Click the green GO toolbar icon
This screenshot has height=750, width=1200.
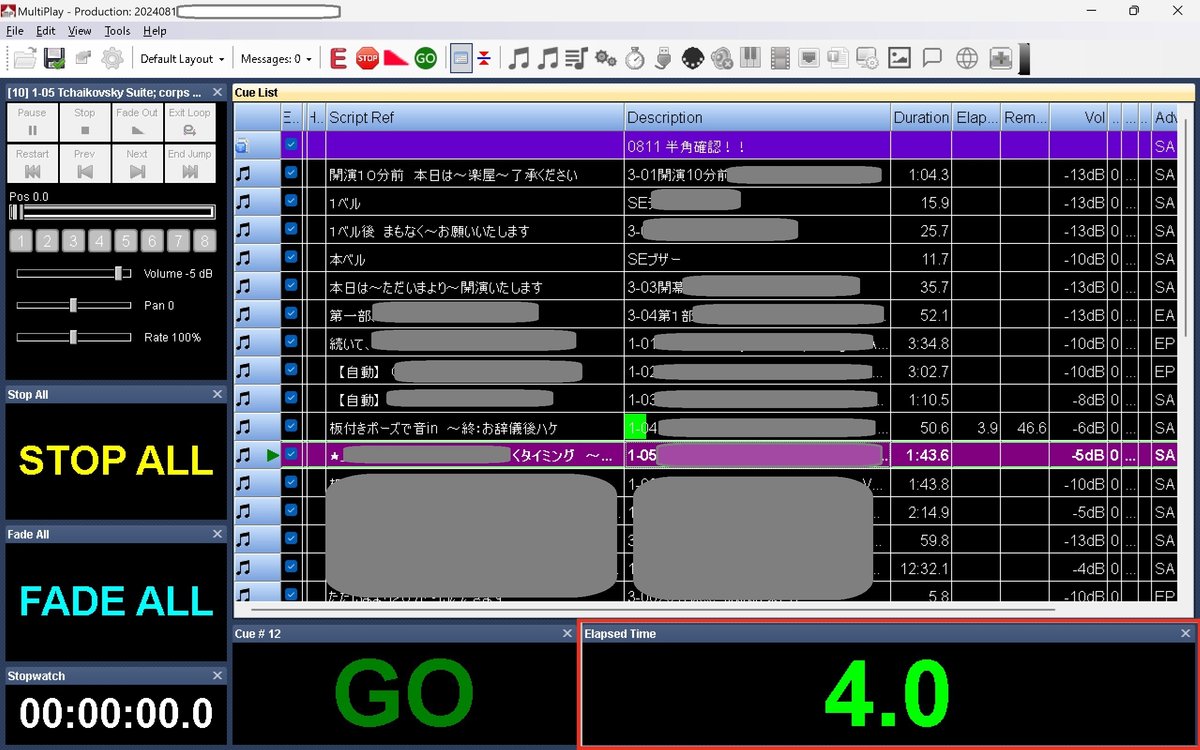(x=424, y=58)
